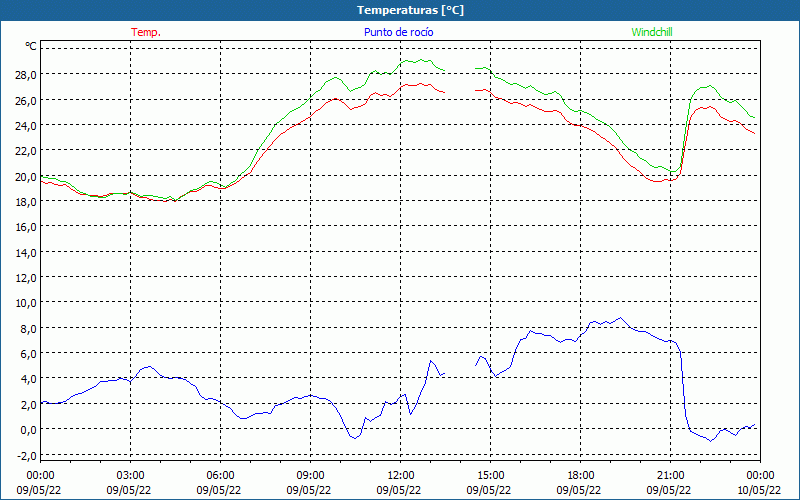Click the "2,0" y-axis value
Viewport: 800px width, 500px height.
[28, 405]
